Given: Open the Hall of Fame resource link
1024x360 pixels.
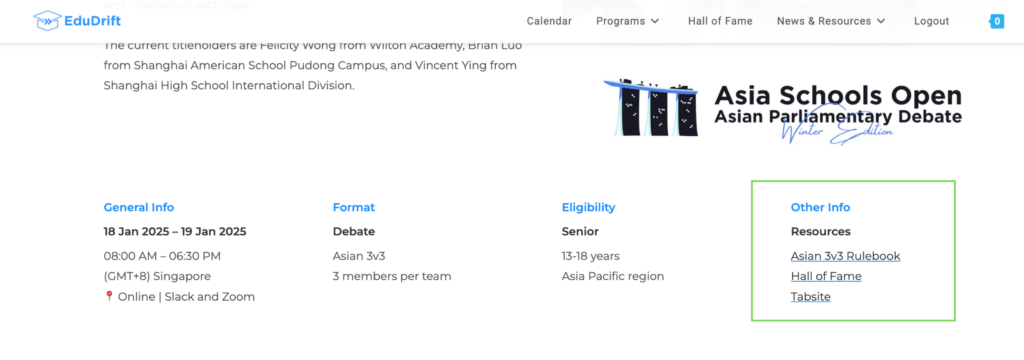Looking at the screenshot, I should point(826,276).
